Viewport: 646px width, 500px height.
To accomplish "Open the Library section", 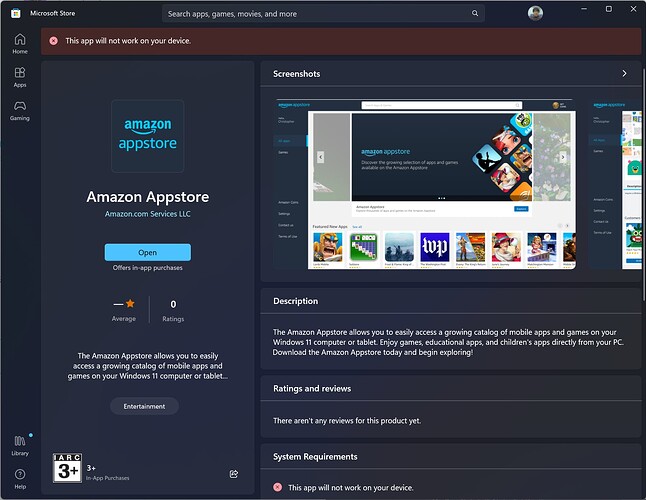I will pos(20,446).
